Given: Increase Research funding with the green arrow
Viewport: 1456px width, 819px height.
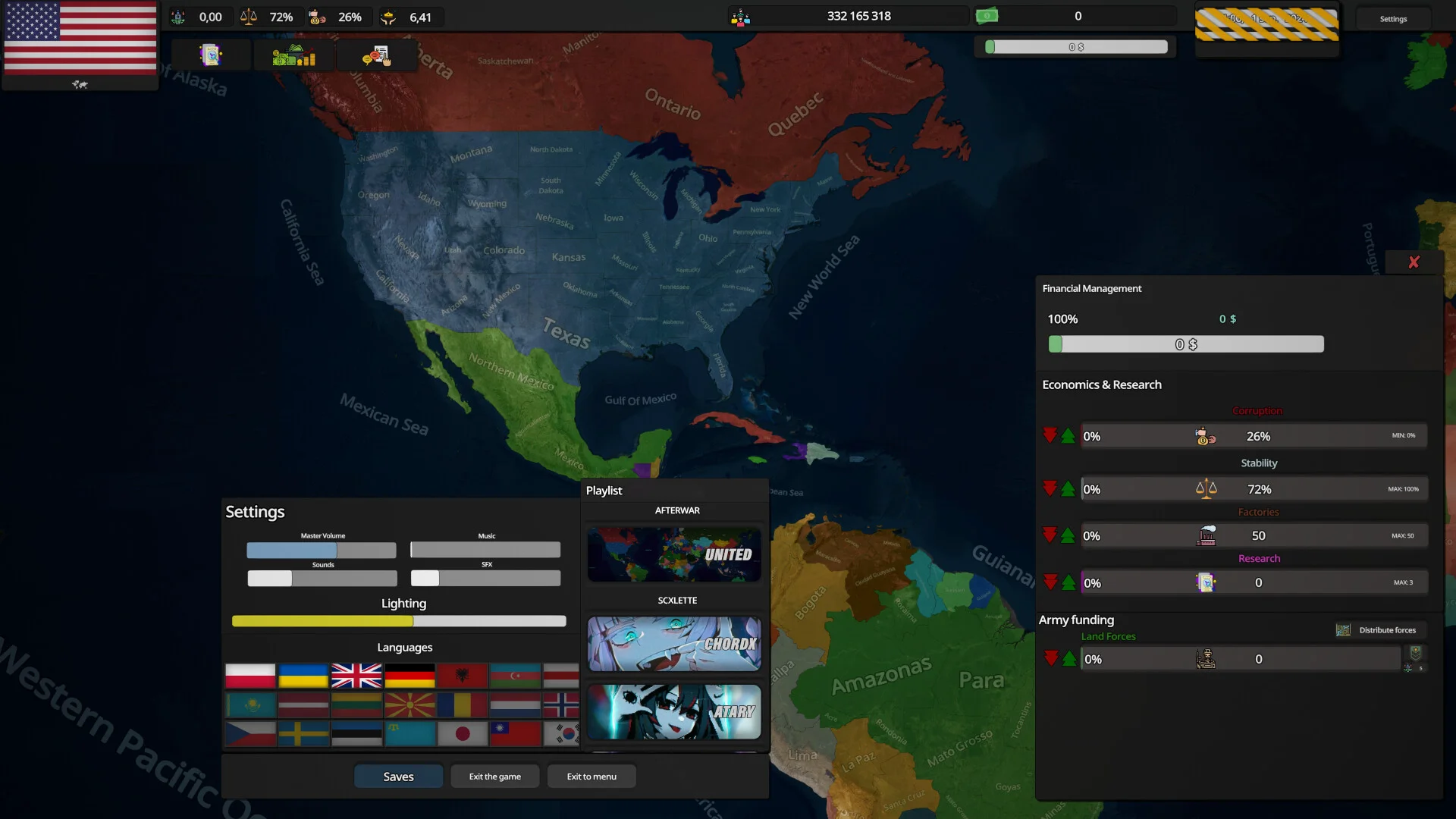Looking at the screenshot, I should [x=1068, y=582].
